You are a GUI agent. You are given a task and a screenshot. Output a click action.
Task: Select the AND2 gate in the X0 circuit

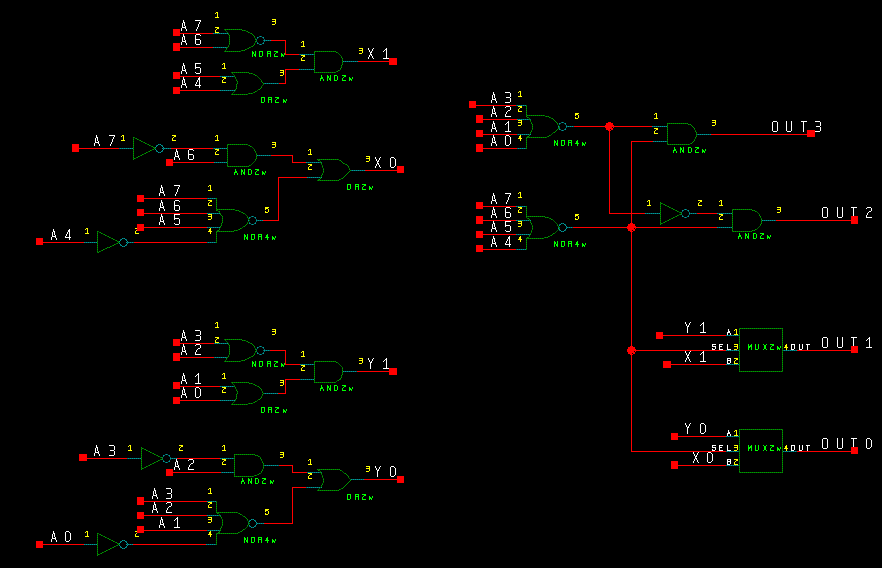[x=242, y=155]
